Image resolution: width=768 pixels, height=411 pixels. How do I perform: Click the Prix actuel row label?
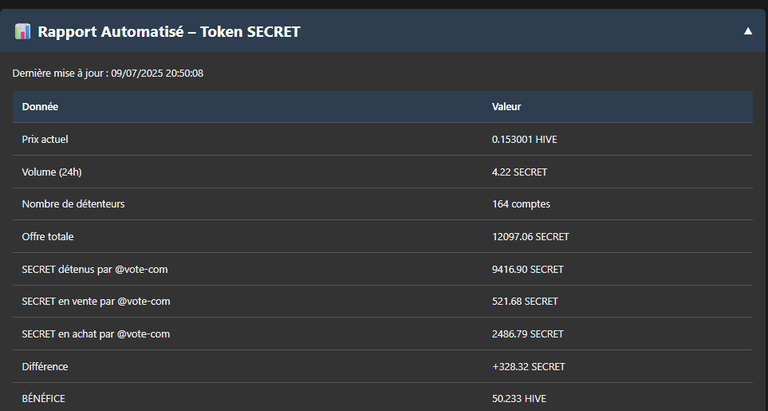point(45,139)
